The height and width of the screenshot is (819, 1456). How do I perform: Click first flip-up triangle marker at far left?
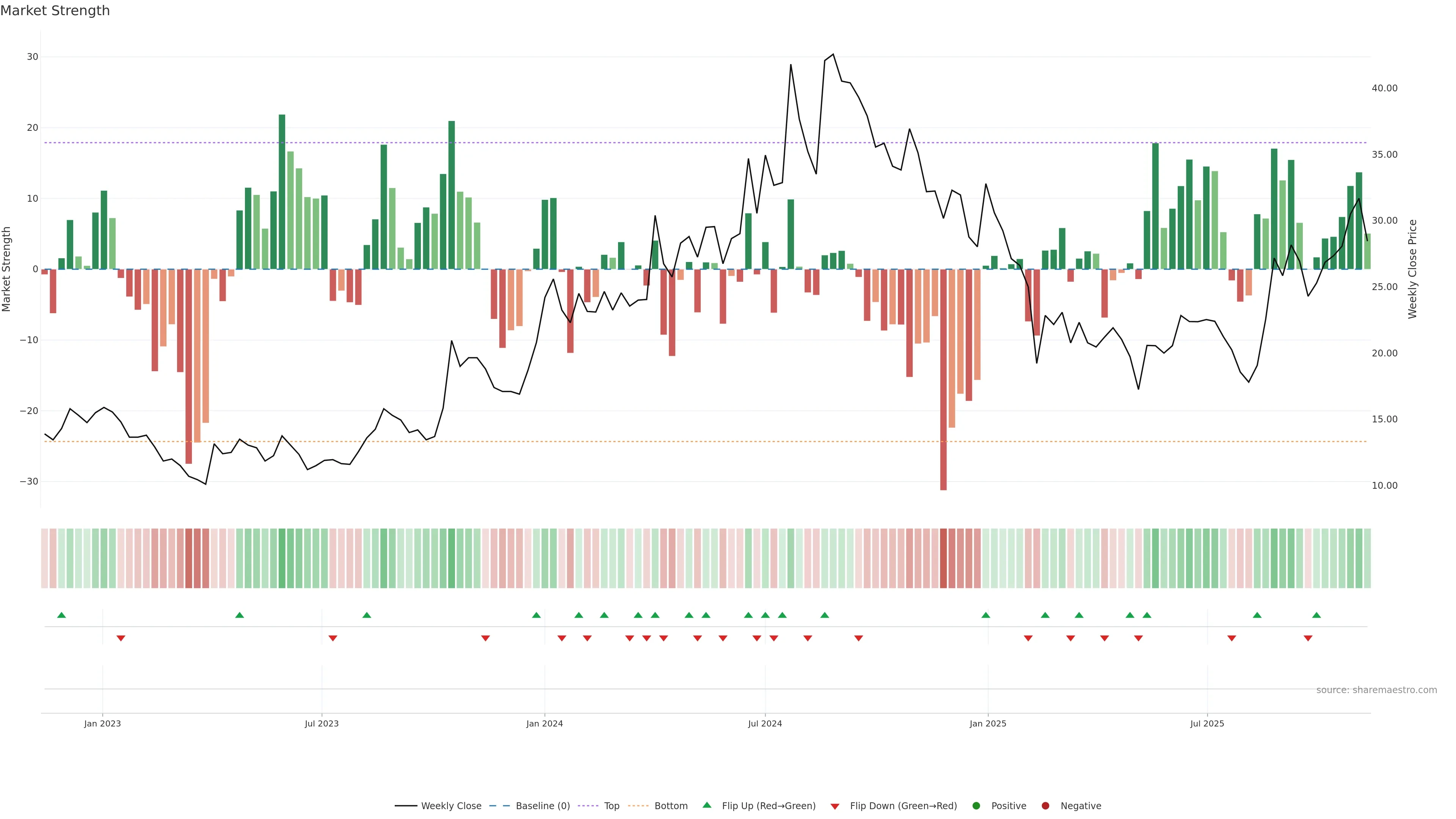pyautogui.click(x=61, y=615)
